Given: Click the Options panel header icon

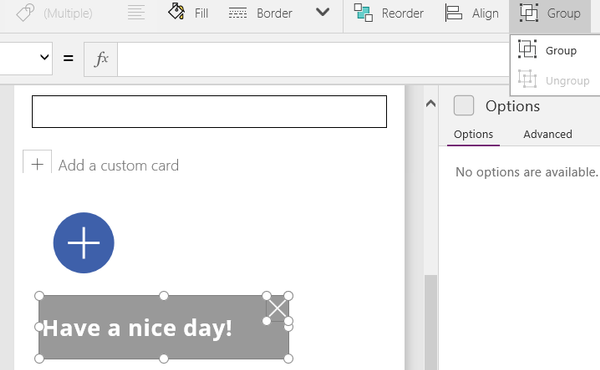Looking at the screenshot, I should [x=463, y=106].
